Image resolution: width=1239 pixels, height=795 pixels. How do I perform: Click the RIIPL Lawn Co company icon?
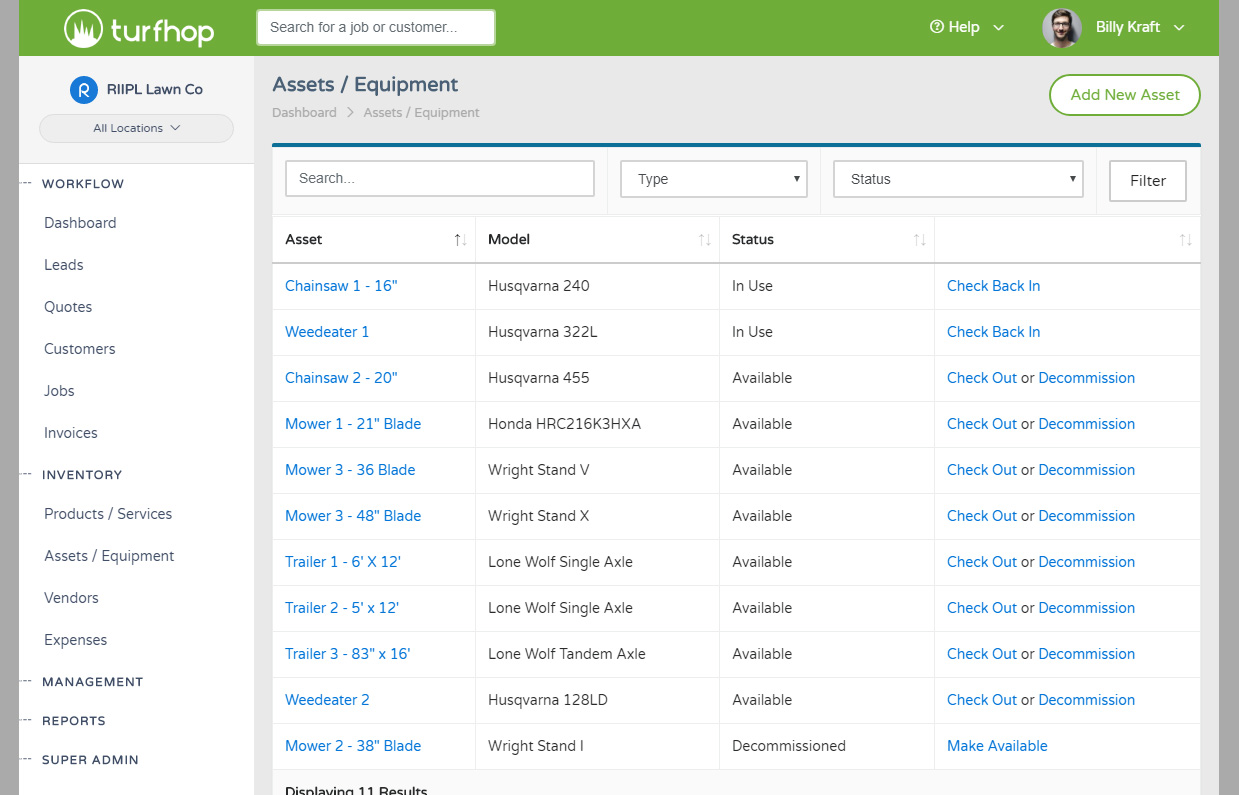click(84, 89)
